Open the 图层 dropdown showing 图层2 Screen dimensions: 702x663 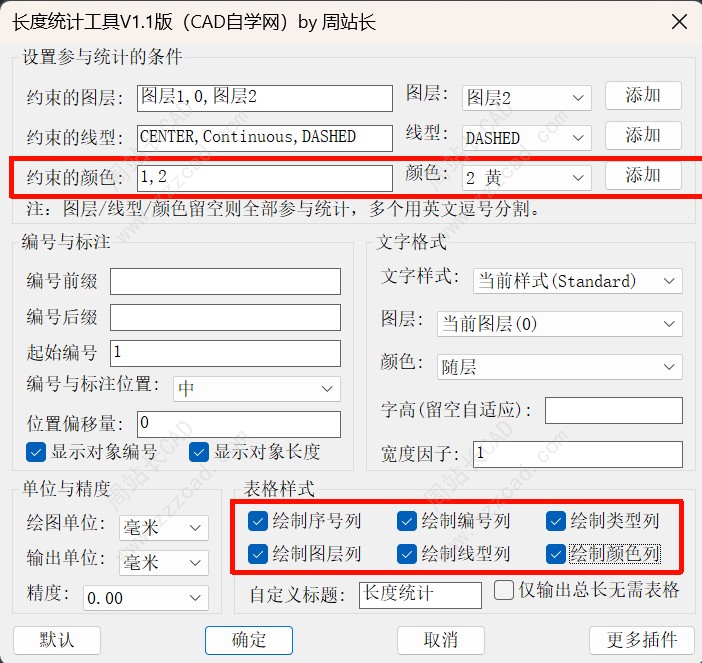[526, 98]
